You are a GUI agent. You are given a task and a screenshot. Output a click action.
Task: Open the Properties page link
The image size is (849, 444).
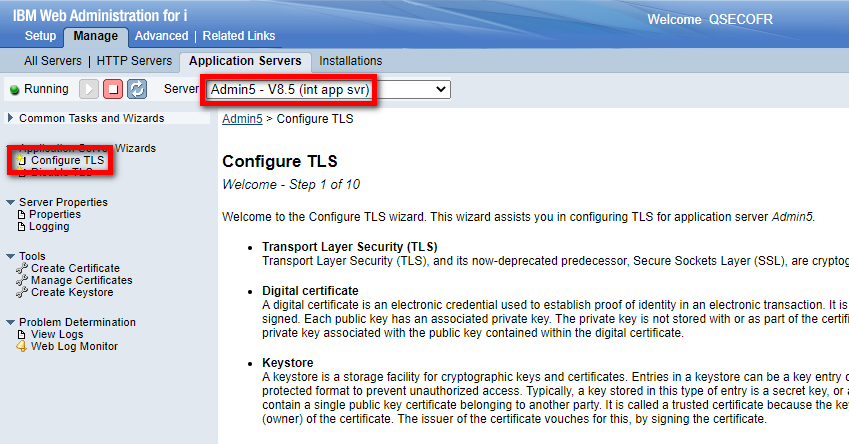55,214
